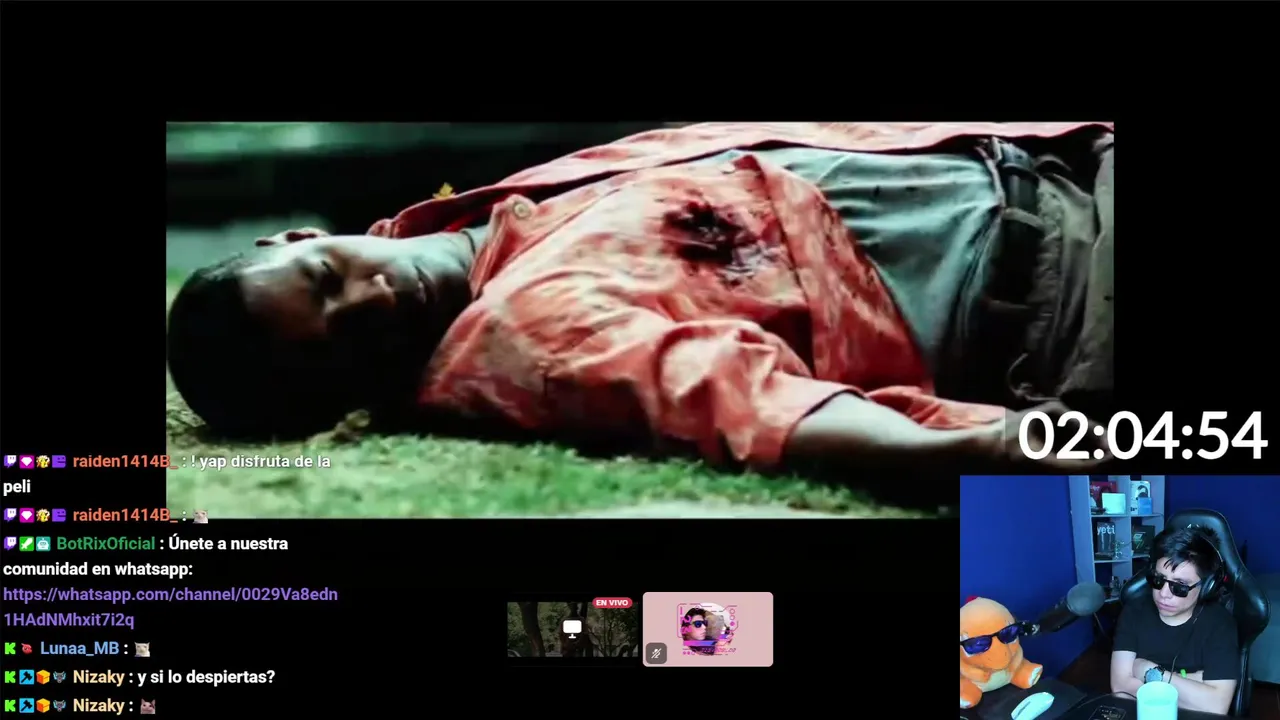This screenshot has width=1280, height=720.
Task: Select the EN VIVO screen share thumbnail
Action: click(x=572, y=629)
